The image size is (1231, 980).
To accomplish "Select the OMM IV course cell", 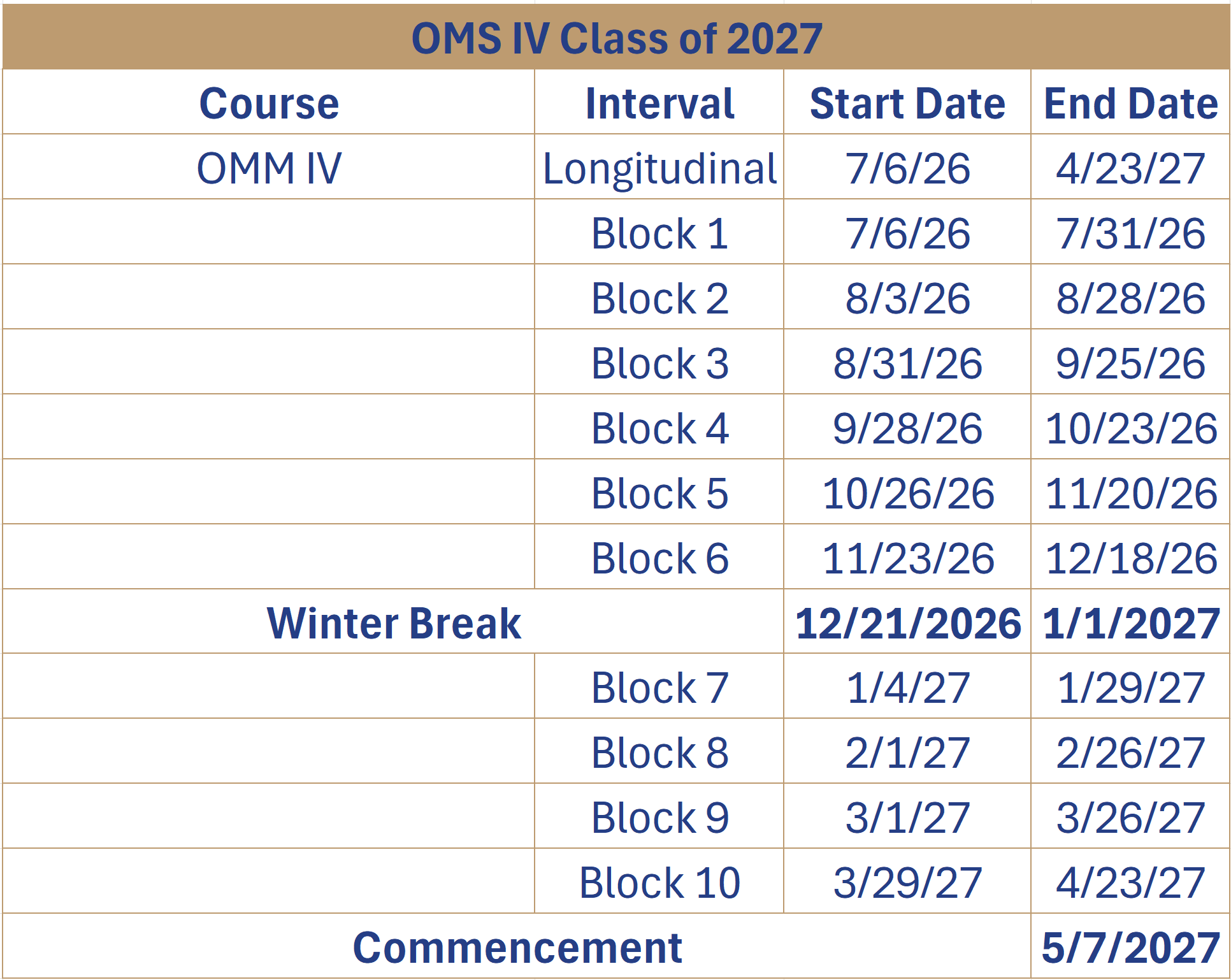I will click(269, 168).
